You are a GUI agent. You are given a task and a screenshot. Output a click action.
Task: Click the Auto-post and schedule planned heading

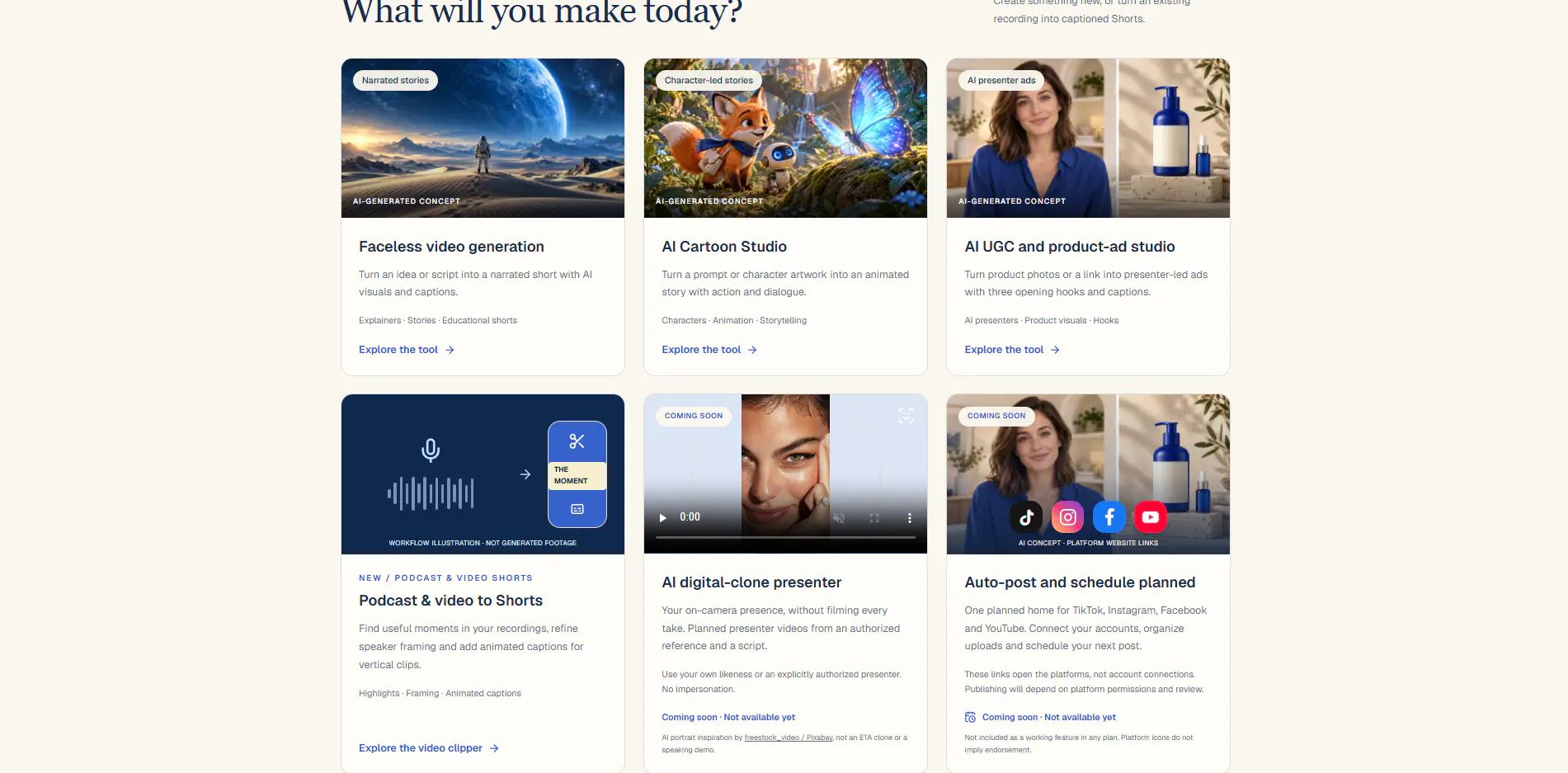[x=1080, y=582]
